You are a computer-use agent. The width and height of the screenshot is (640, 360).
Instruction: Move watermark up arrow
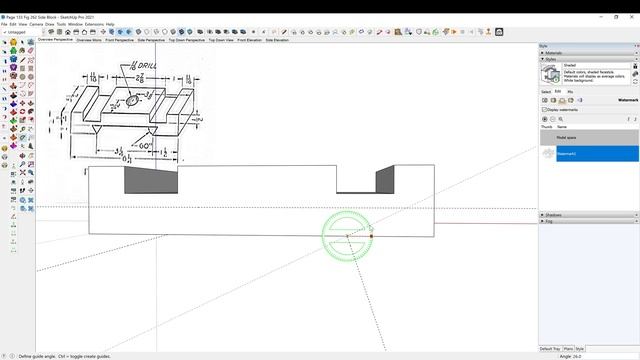[629, 119]
